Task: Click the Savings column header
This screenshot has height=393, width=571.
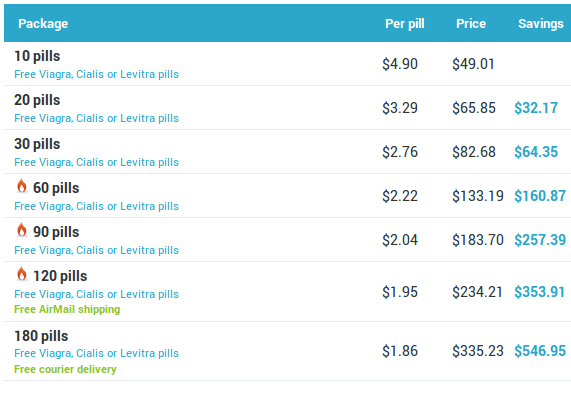Action: pyautogui.click(x=541, y=24)
